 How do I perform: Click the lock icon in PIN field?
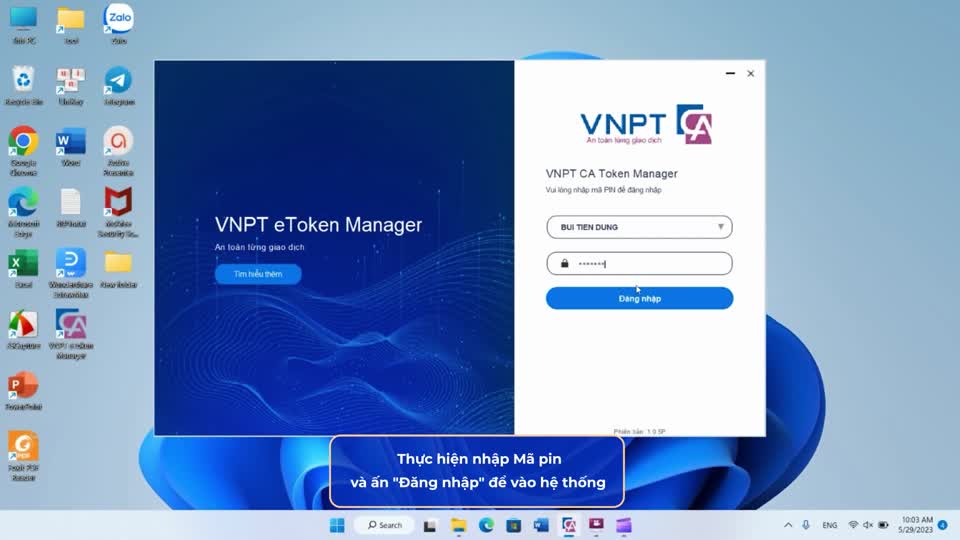[564, 263]
